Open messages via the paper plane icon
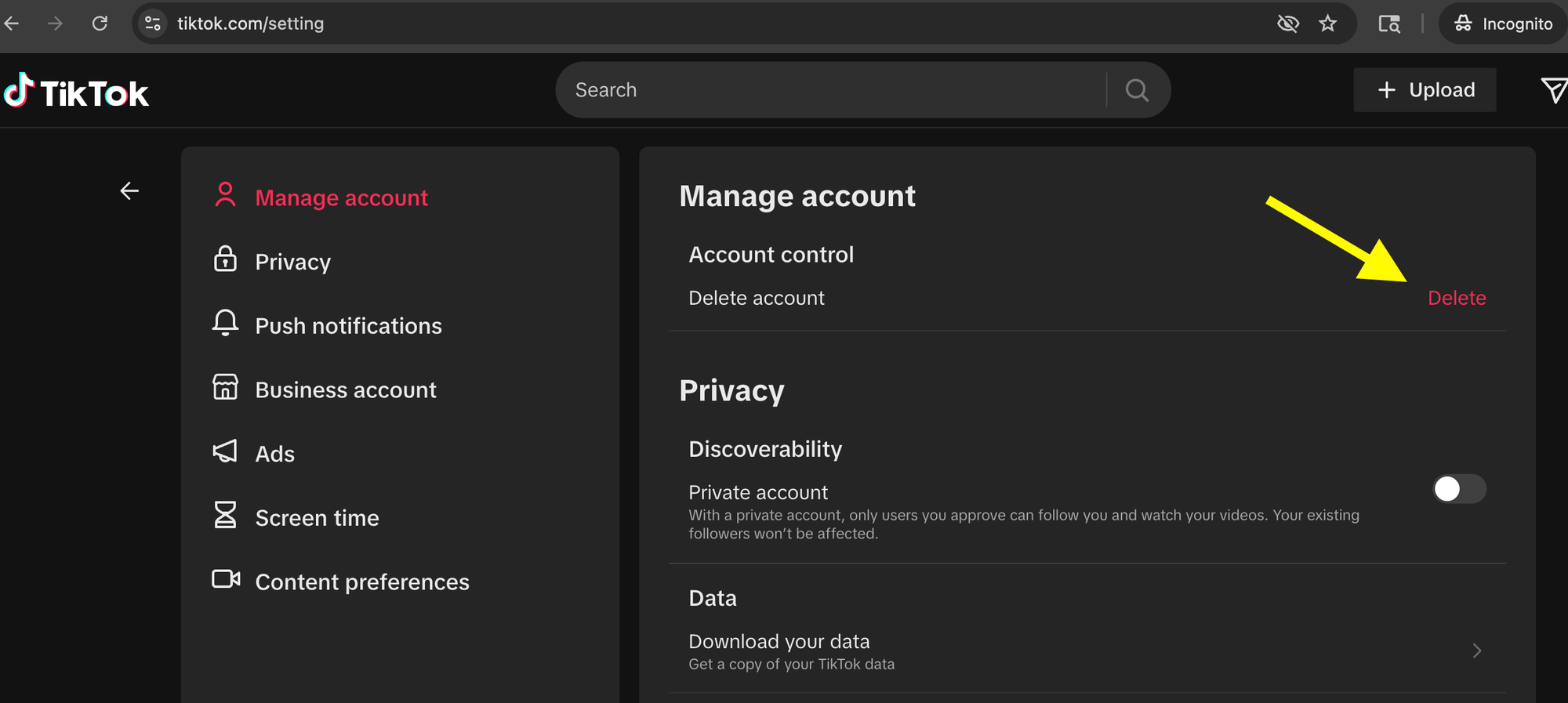1568x703 pixels. [1554, 90]
